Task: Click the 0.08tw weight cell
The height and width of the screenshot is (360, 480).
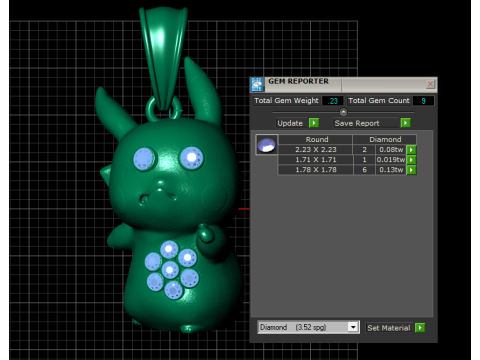Action: click(x=391, y=150)
